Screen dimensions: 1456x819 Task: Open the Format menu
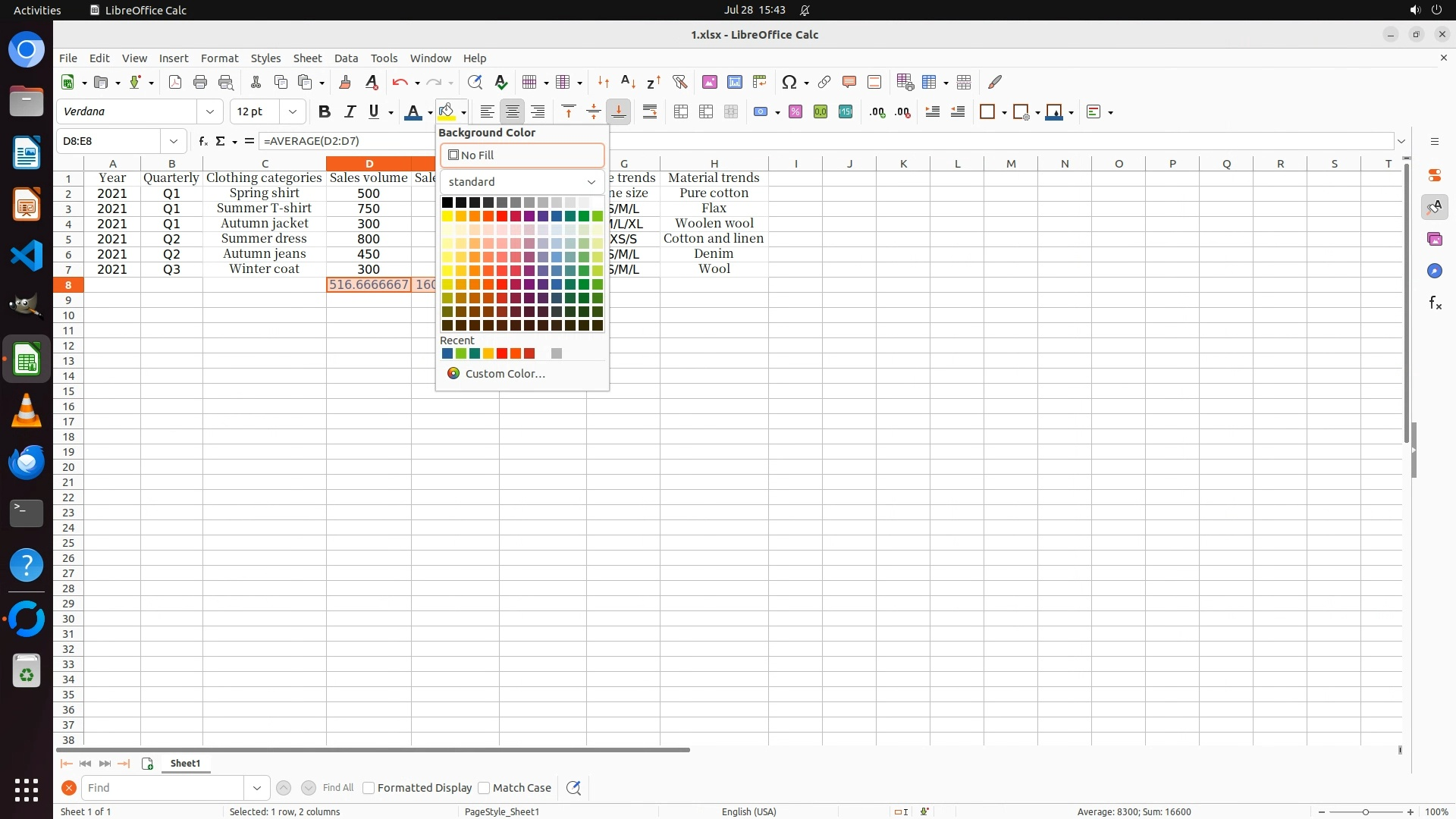(x=219, y=58)
